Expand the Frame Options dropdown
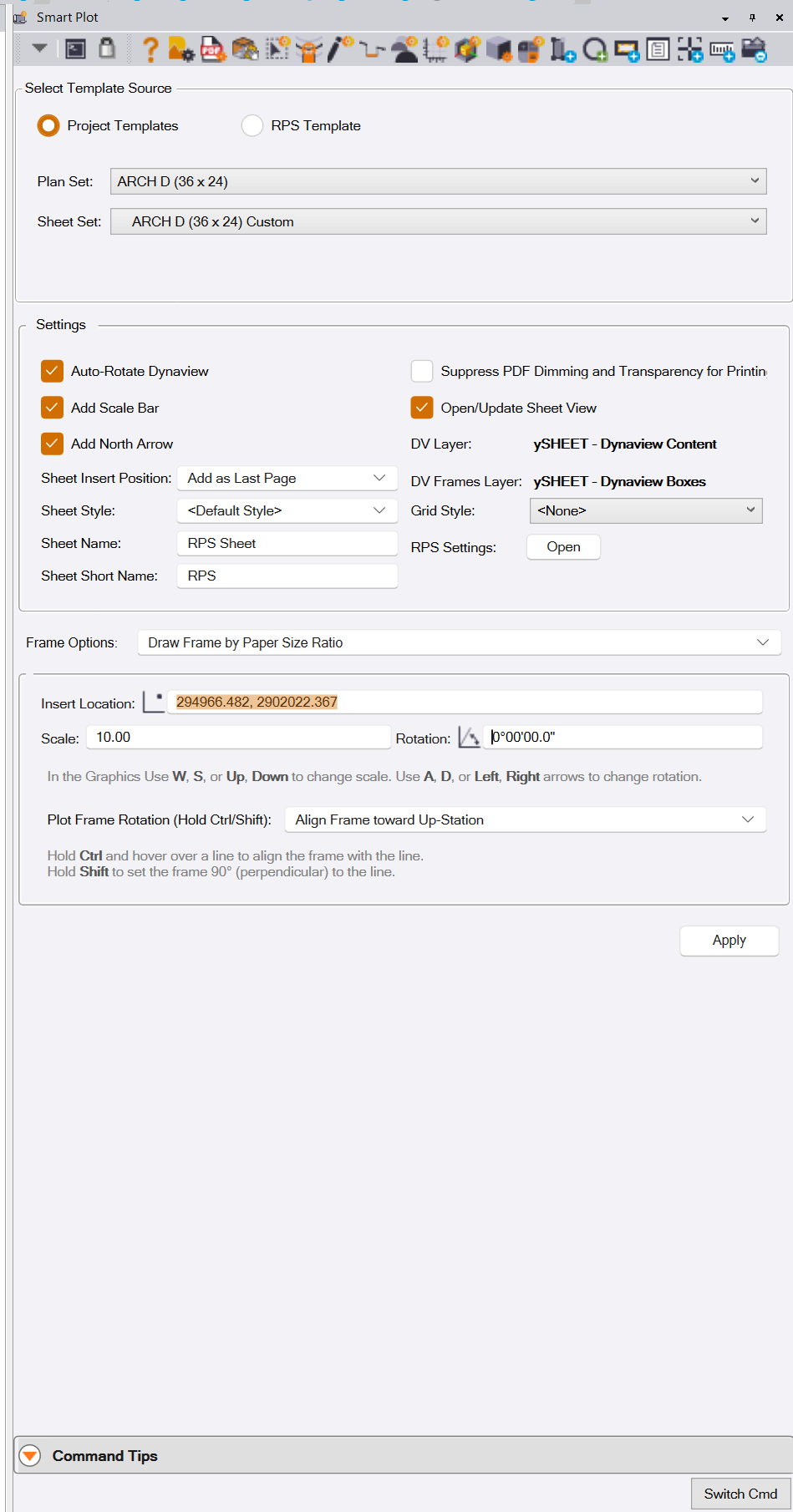This screenshot has width=793, height=1512. pyautogui.click(x=459, y=642)
